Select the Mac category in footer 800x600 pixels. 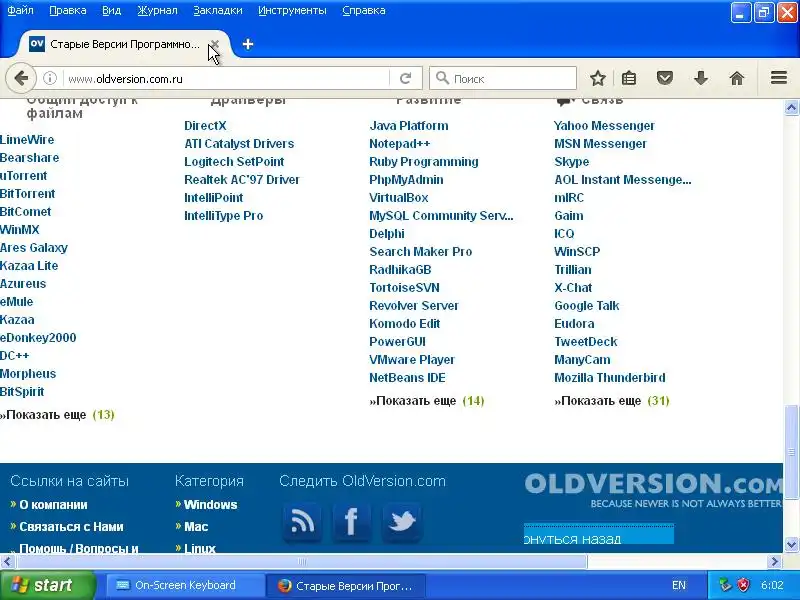click(x=196, y=527)
